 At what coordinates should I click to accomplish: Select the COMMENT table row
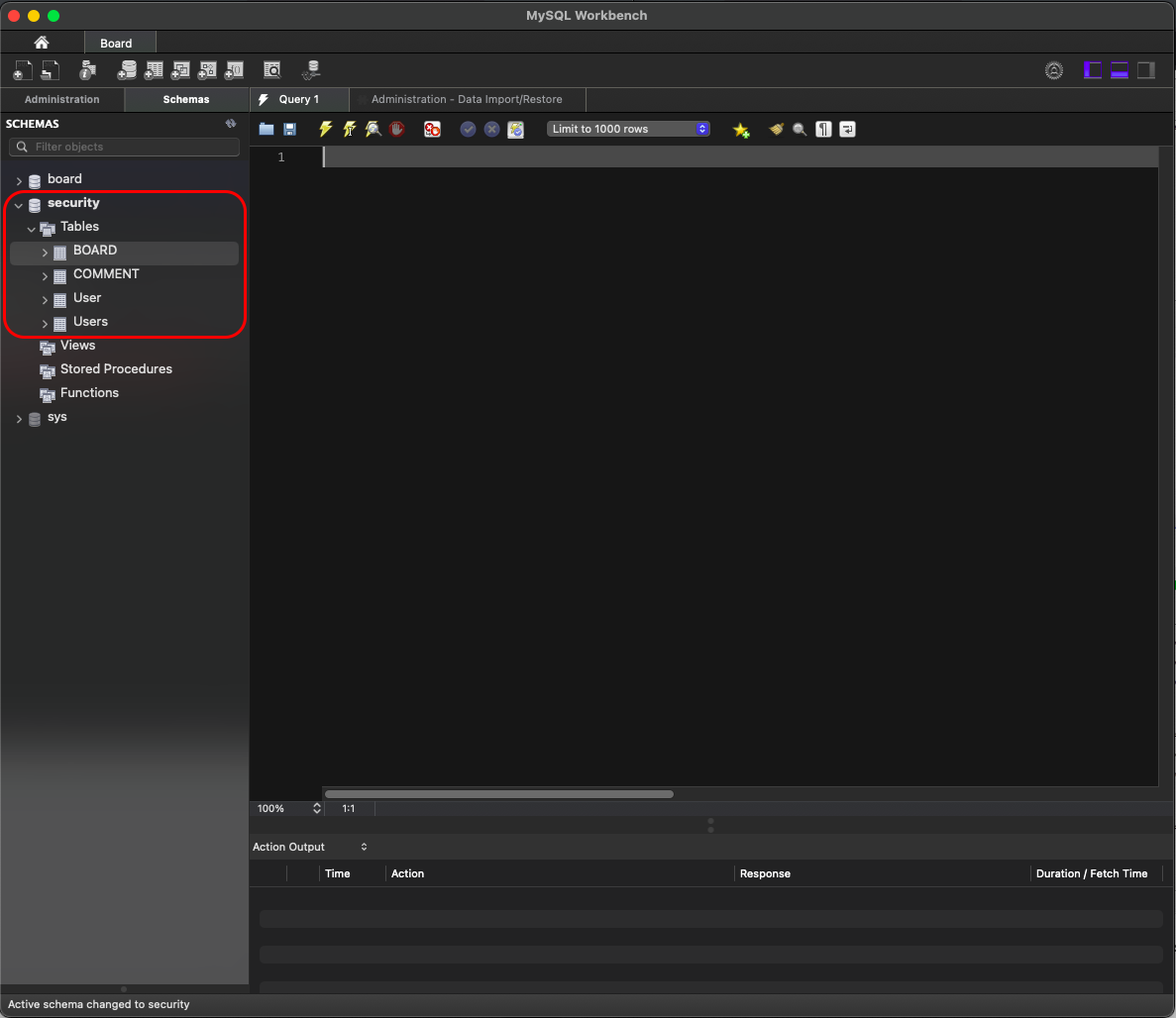click(x=125, y=274)
